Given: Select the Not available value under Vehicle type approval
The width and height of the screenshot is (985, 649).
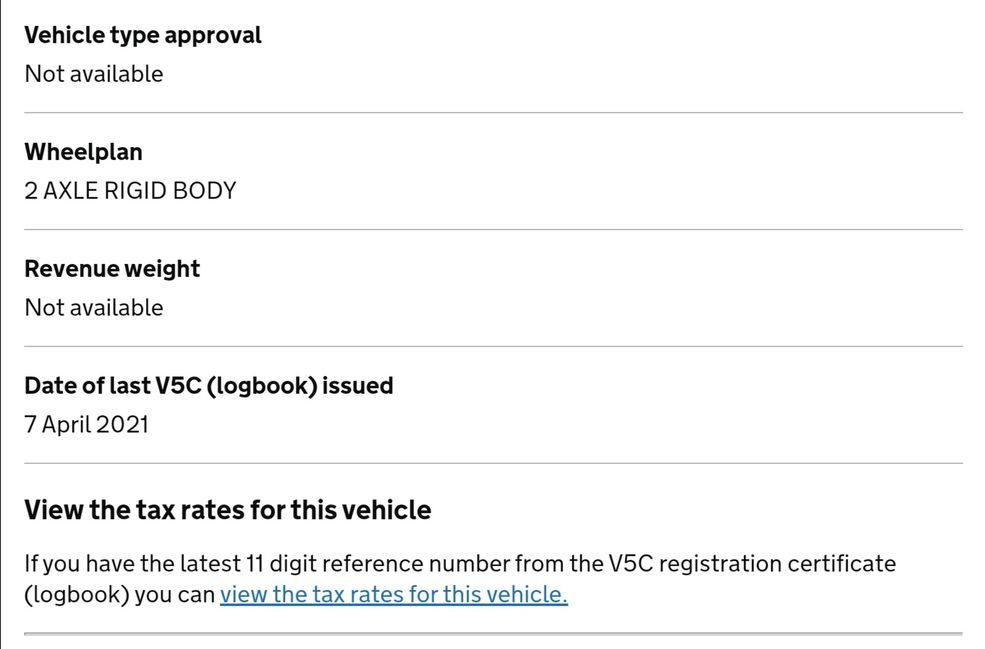Looking at the screenshot, I should tap(94, 74).
